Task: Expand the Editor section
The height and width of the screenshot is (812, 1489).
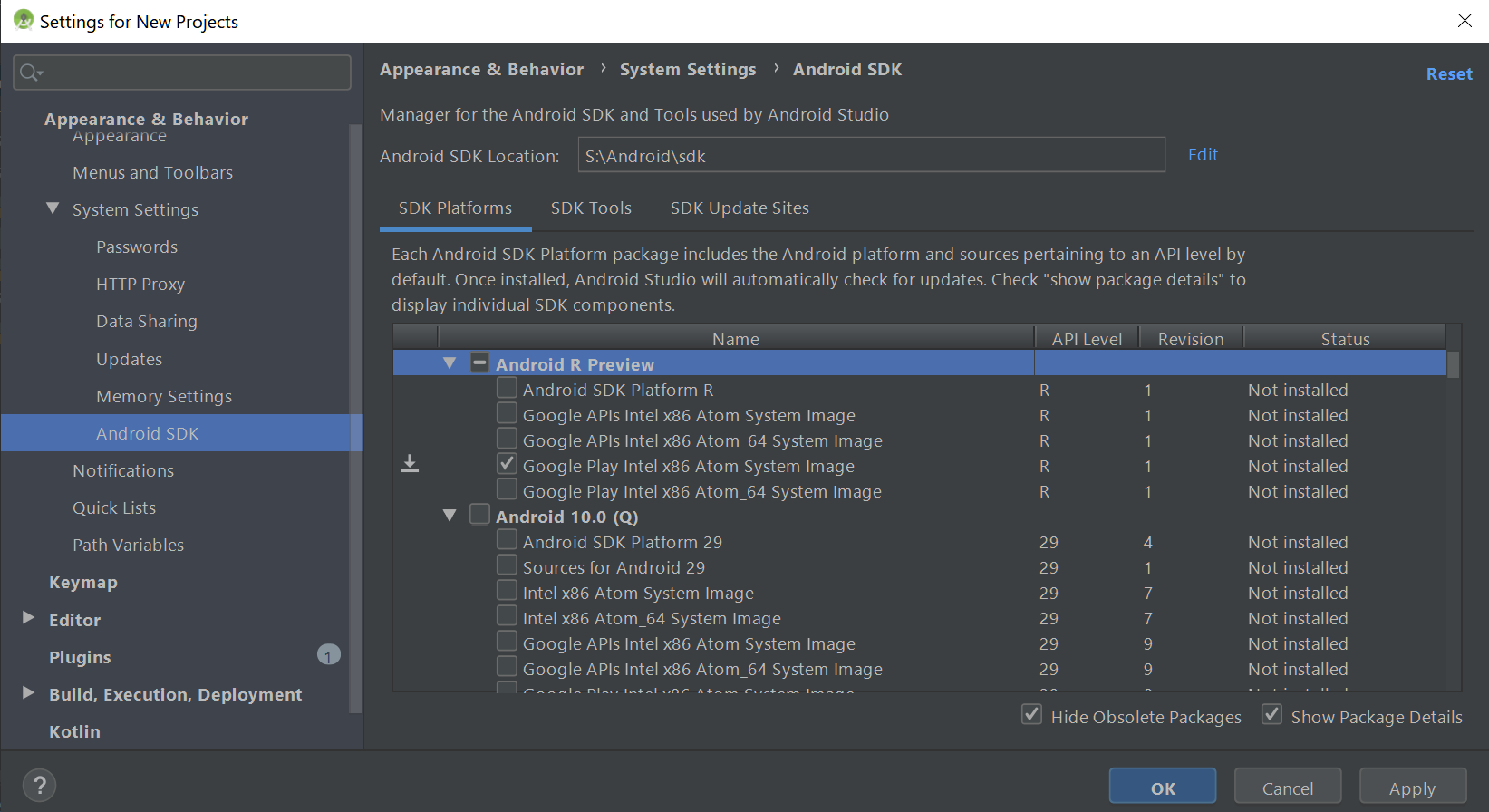Action: pos(28,618)
